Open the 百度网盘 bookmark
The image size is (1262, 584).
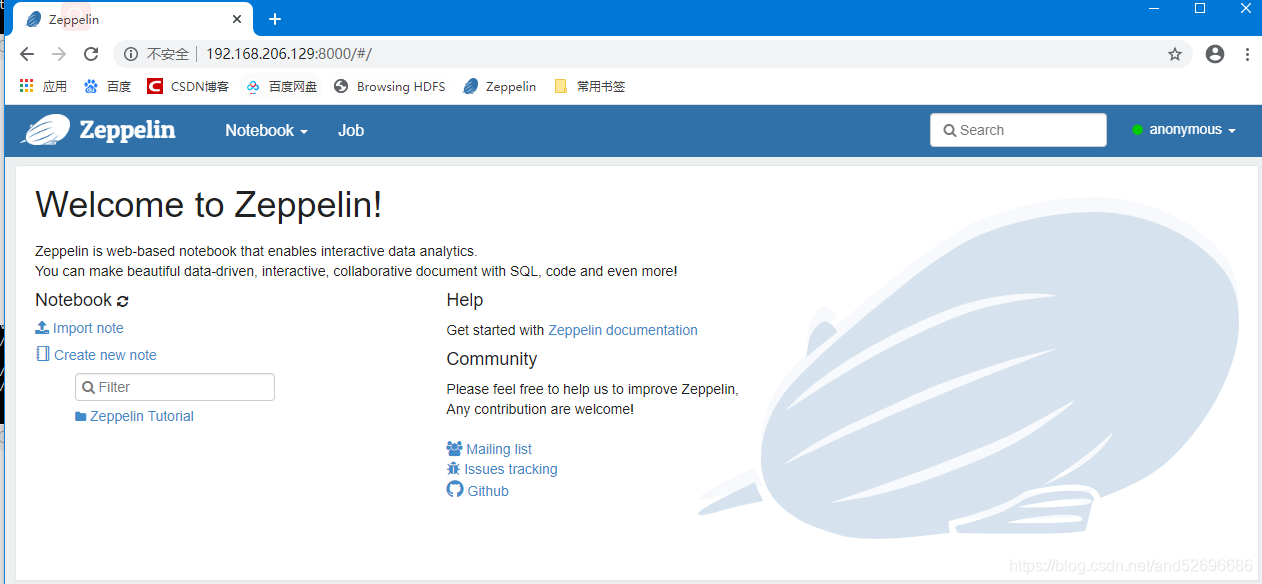[x=281, y=86]
